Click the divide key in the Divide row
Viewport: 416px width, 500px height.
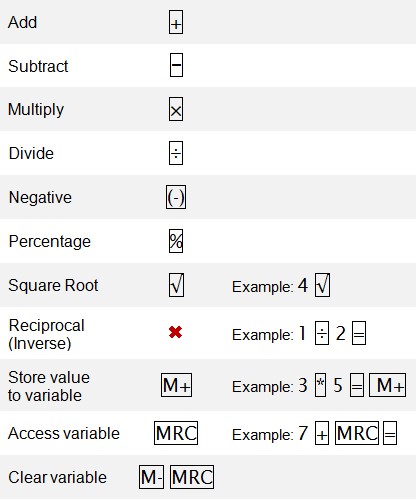click(x=176, y=153)
